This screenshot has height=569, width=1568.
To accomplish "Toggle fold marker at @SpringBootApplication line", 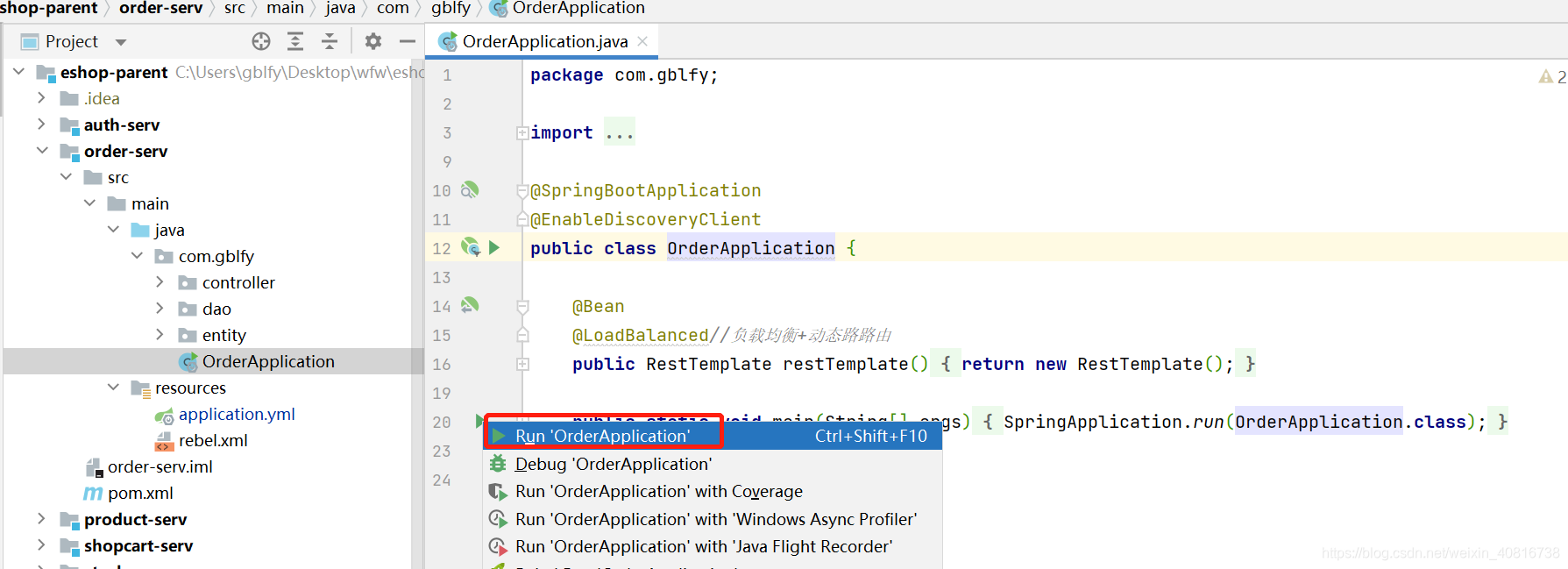I will [x=522, y=190].
